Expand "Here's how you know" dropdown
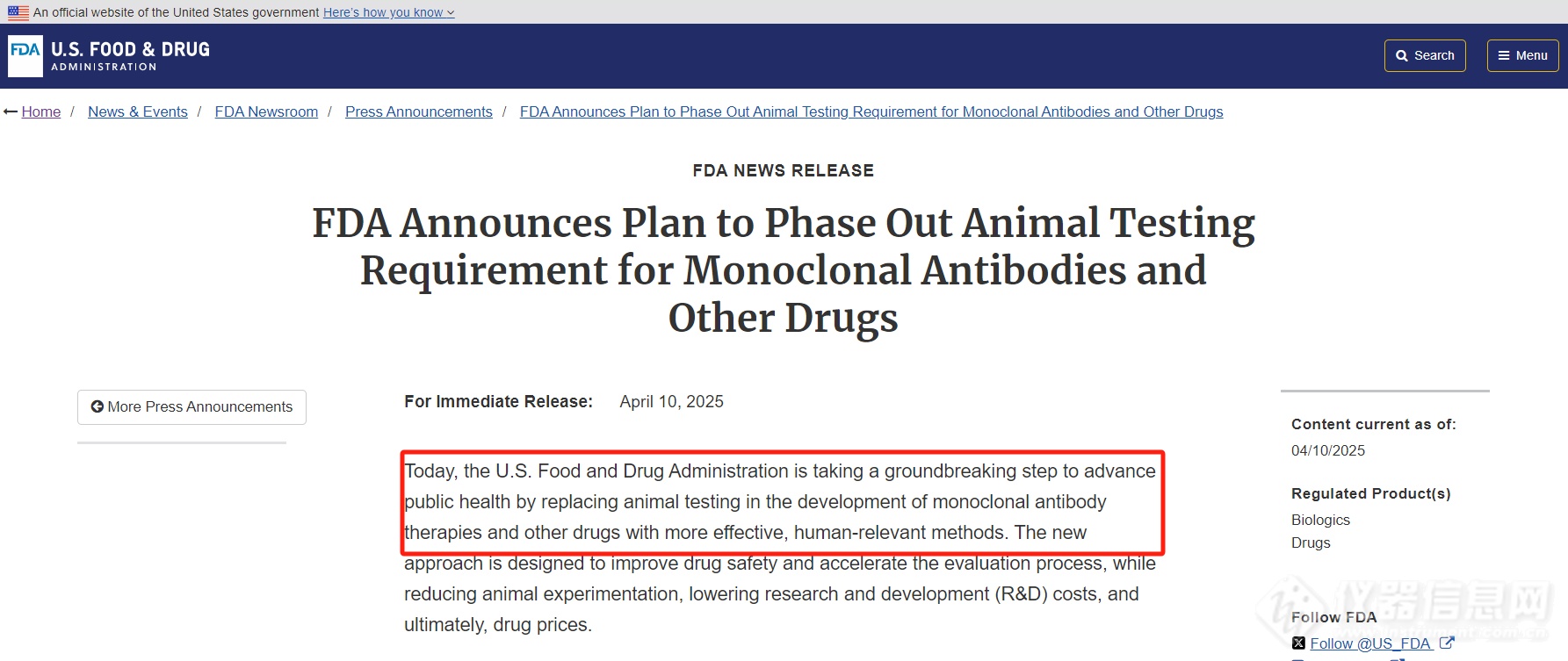Screen dimensions: 1568x661 (389, 12)
